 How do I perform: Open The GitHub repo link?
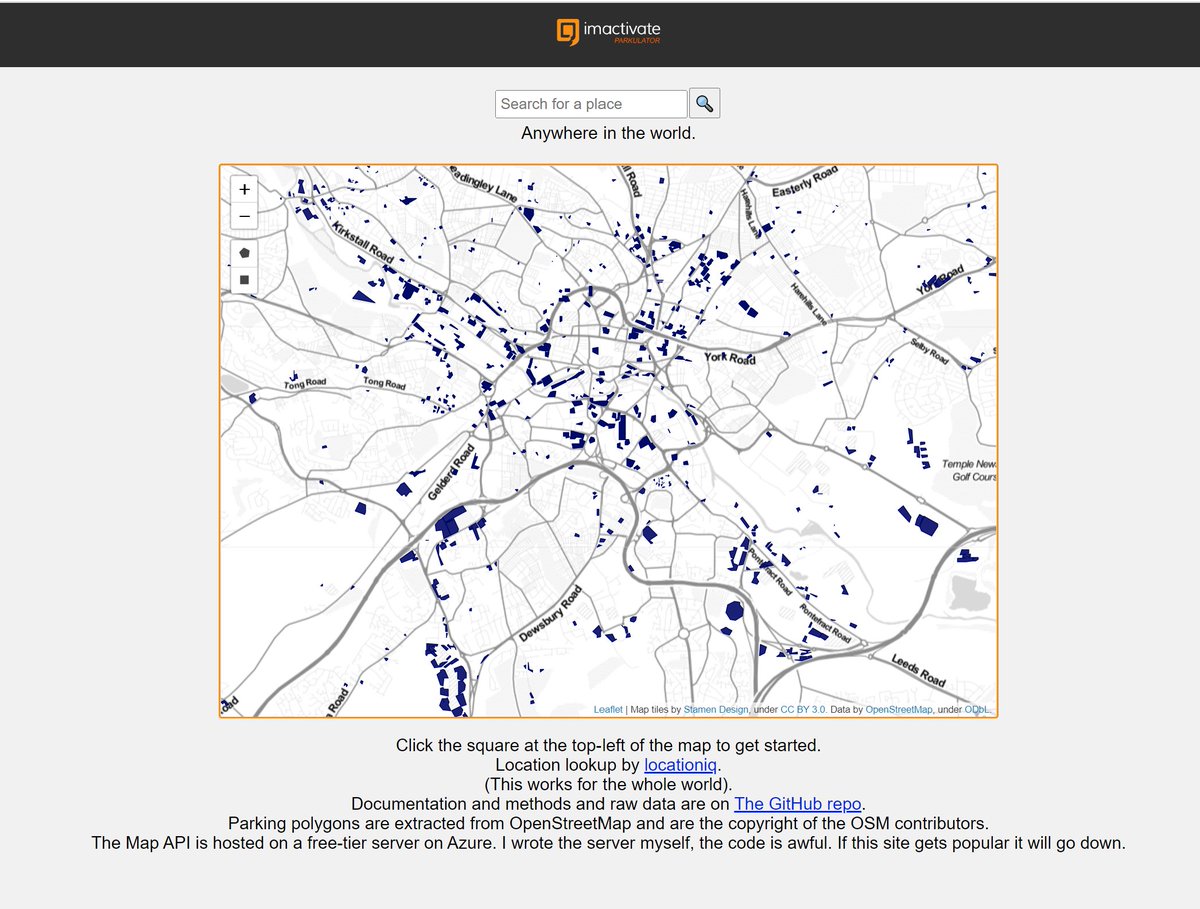point(798,804)
